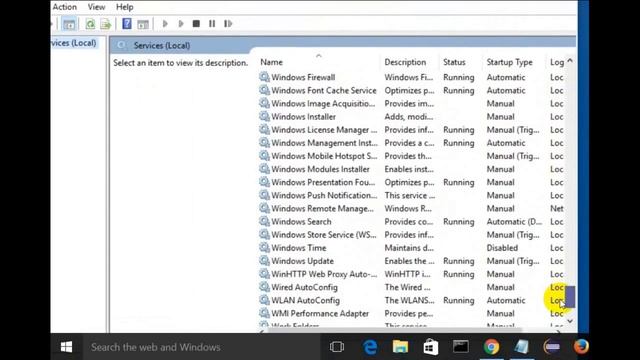Viewport: 640px width, 360px height.
Task: Click the Stop Service square icon
Action: [x=196, y=24]
